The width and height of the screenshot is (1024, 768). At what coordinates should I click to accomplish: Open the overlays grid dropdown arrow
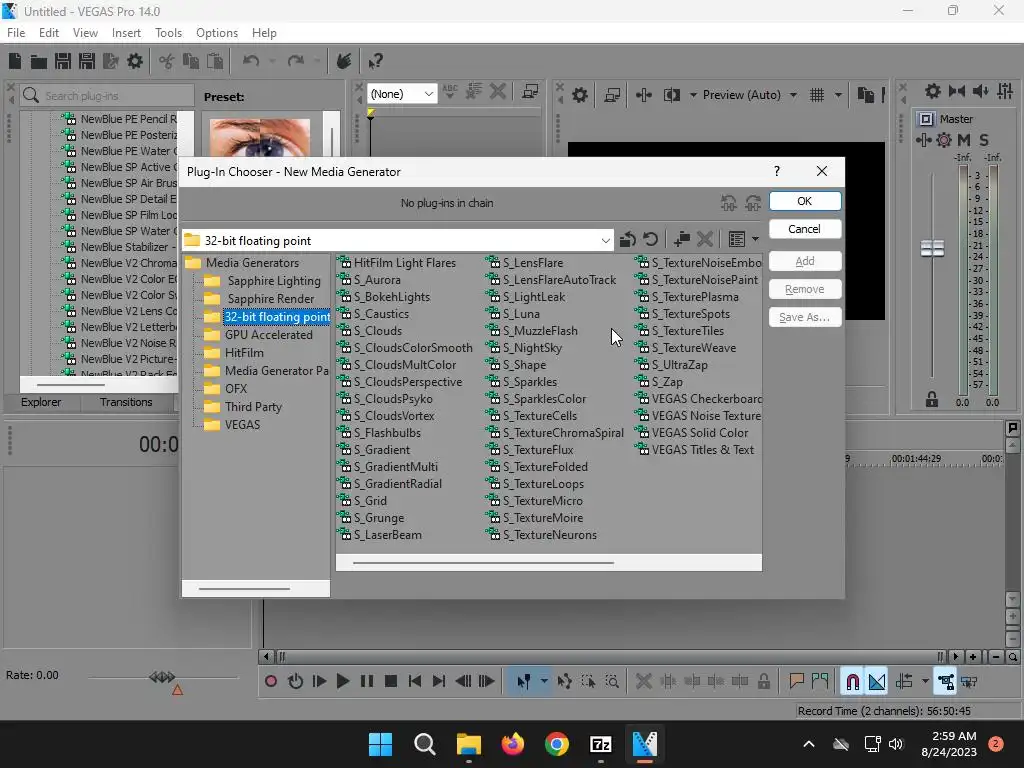tap(838, 95)
